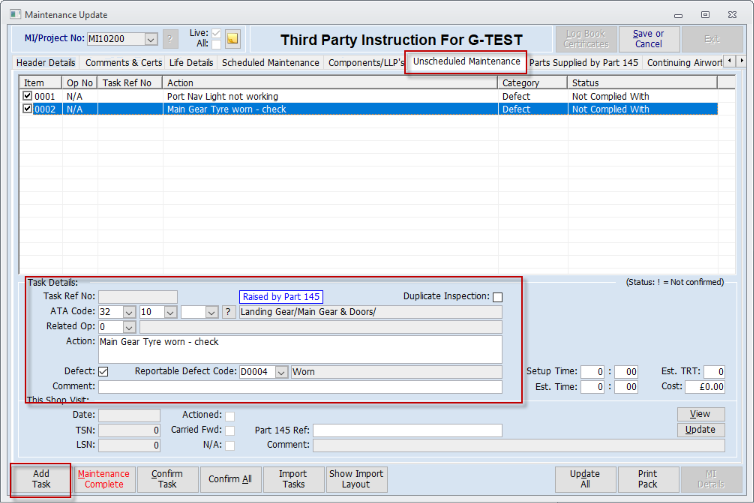Expand the Reportable Defect Code dropdown

281,372
